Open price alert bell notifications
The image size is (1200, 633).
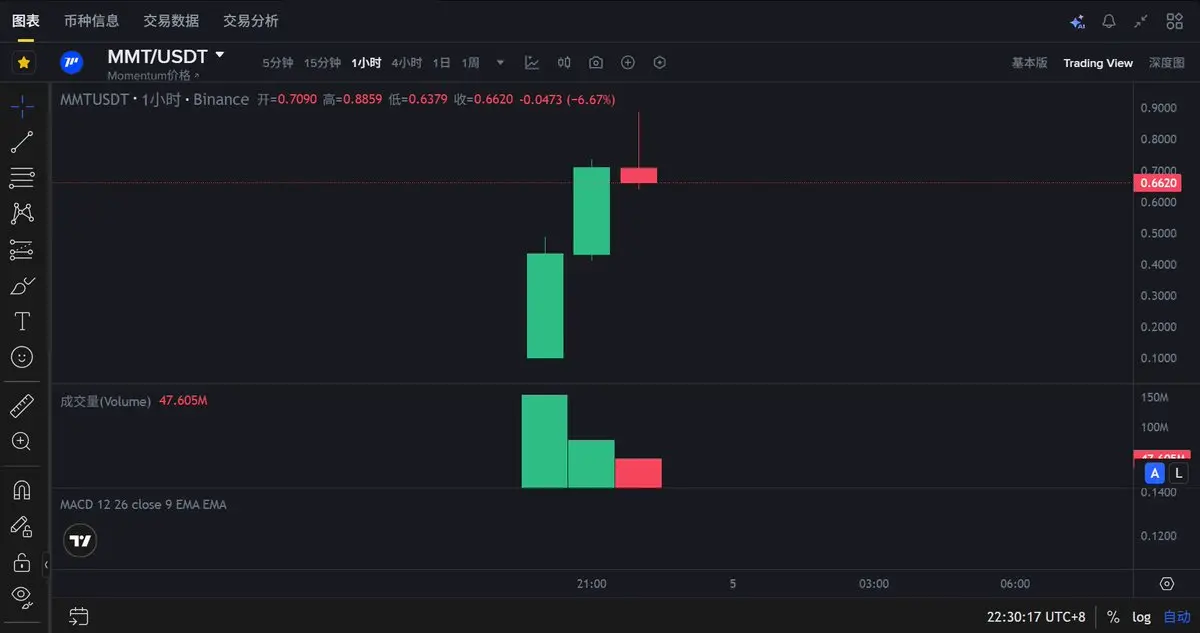click(x=1109, y=21)
